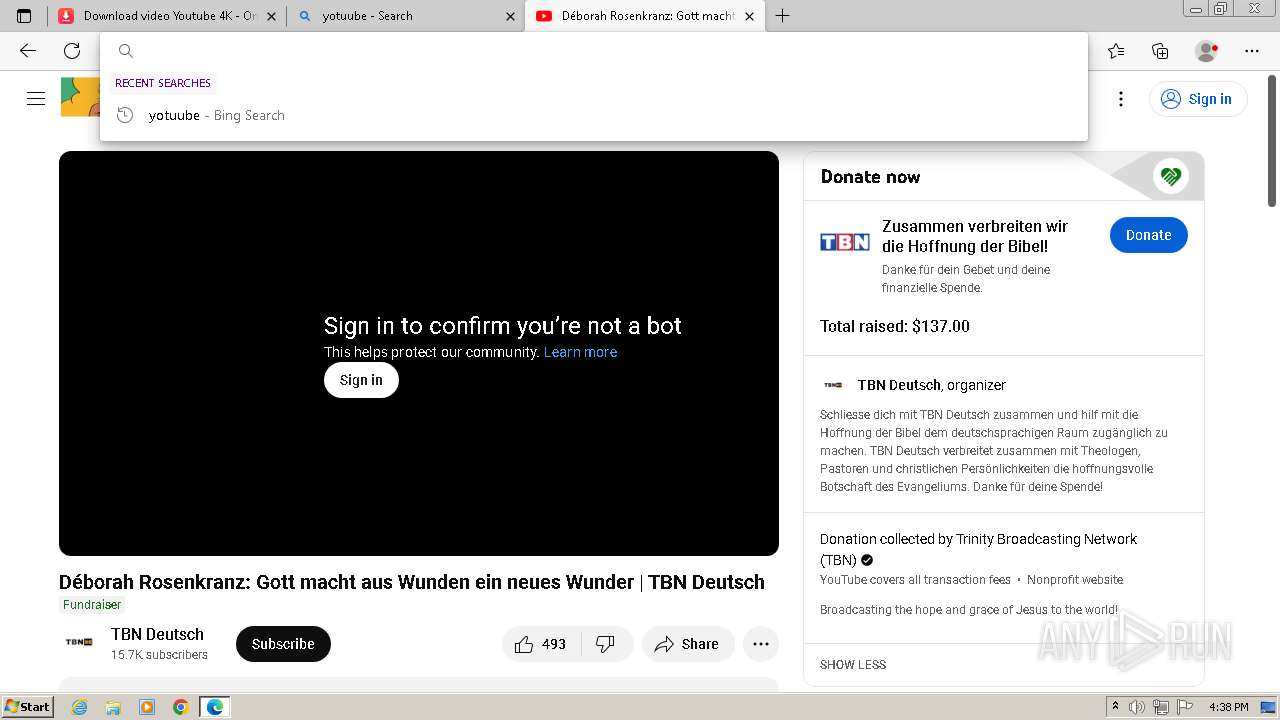Click the network icon in system tray
Viewport: 1280px width, 720px height.
tap(1160, 707)
